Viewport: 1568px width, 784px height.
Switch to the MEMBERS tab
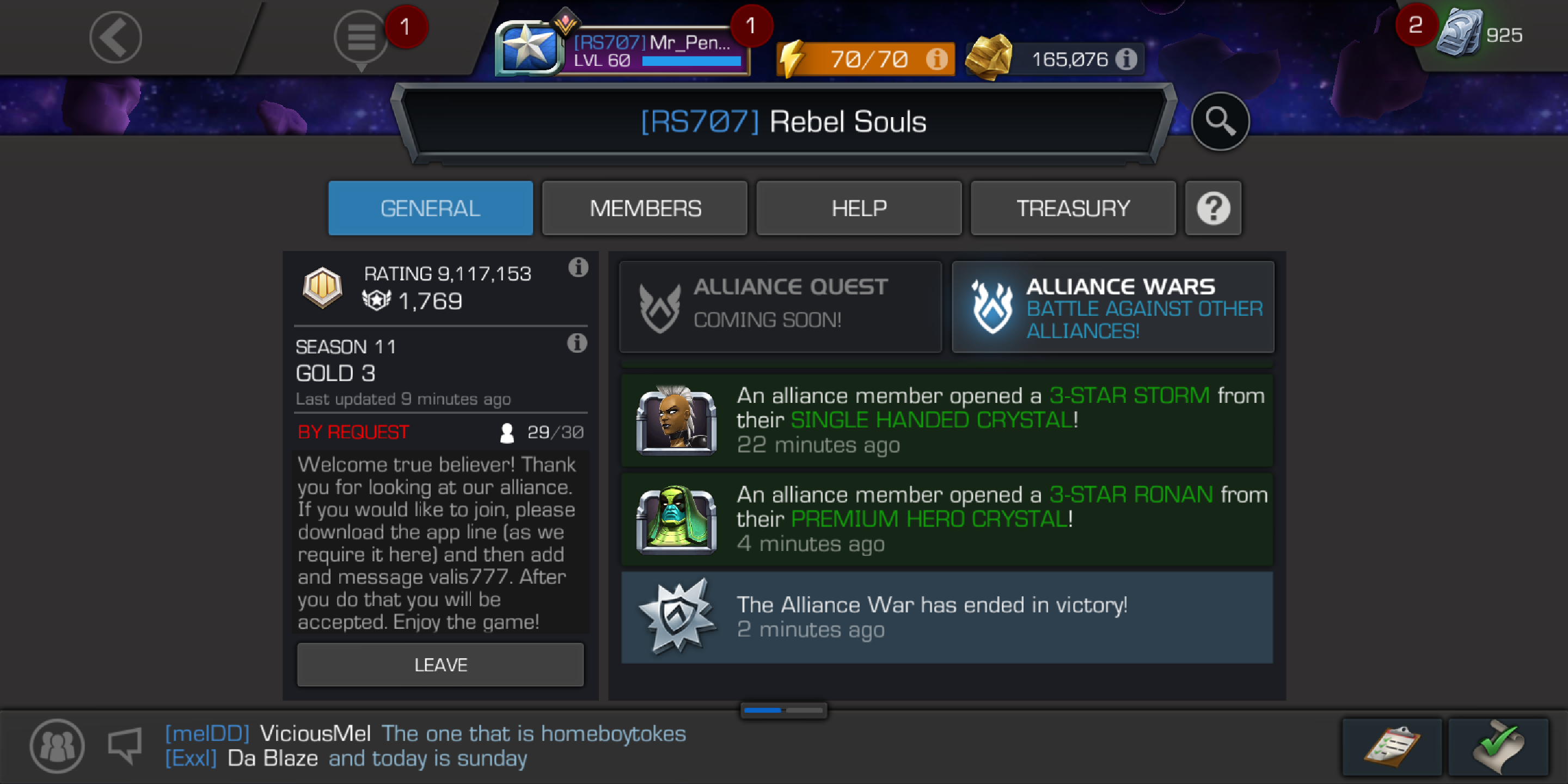[x=645, y=208]
